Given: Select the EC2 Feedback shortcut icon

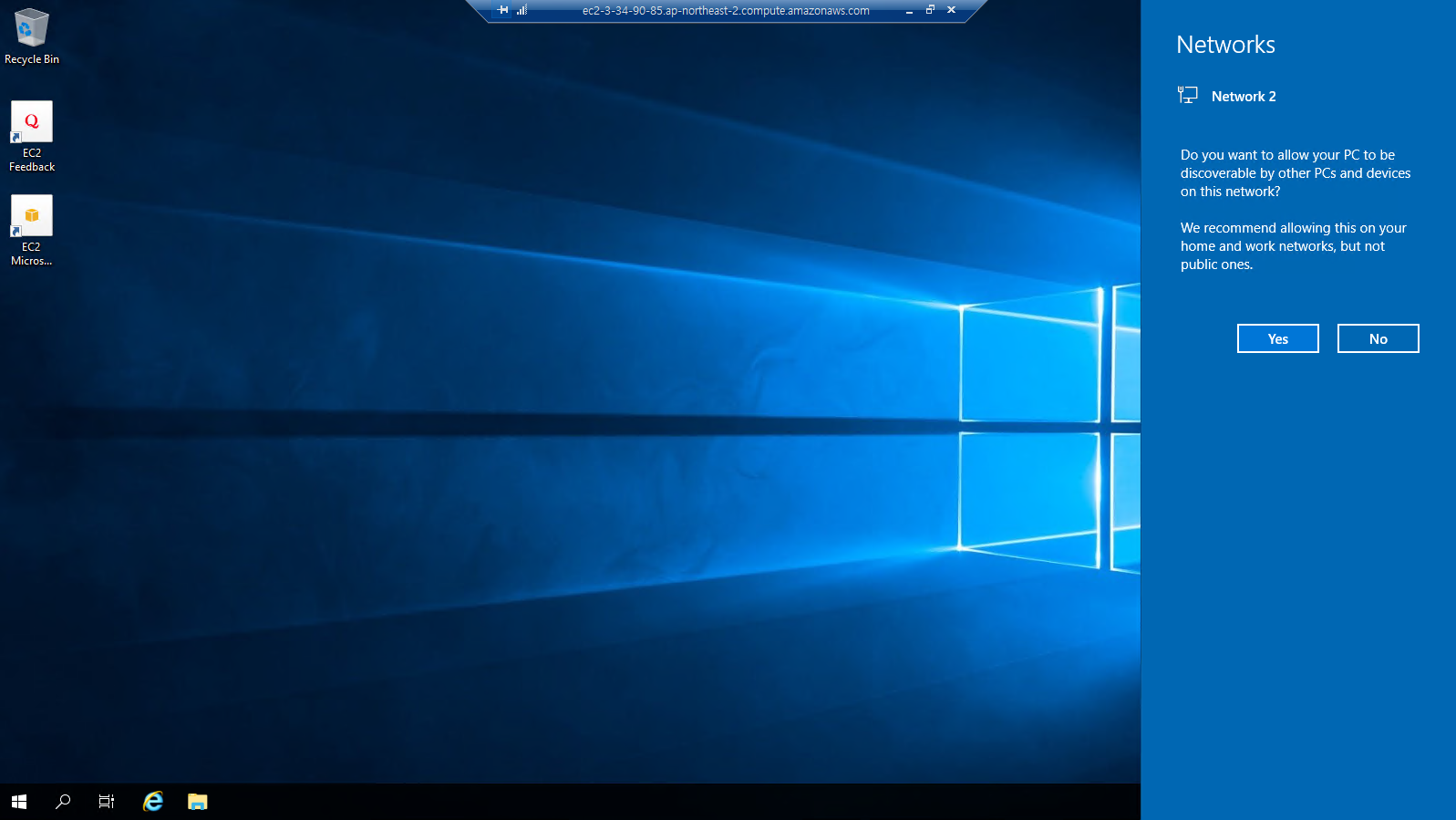Looking at the screenshot, I should pyautogui.click(x=31, y=121).
